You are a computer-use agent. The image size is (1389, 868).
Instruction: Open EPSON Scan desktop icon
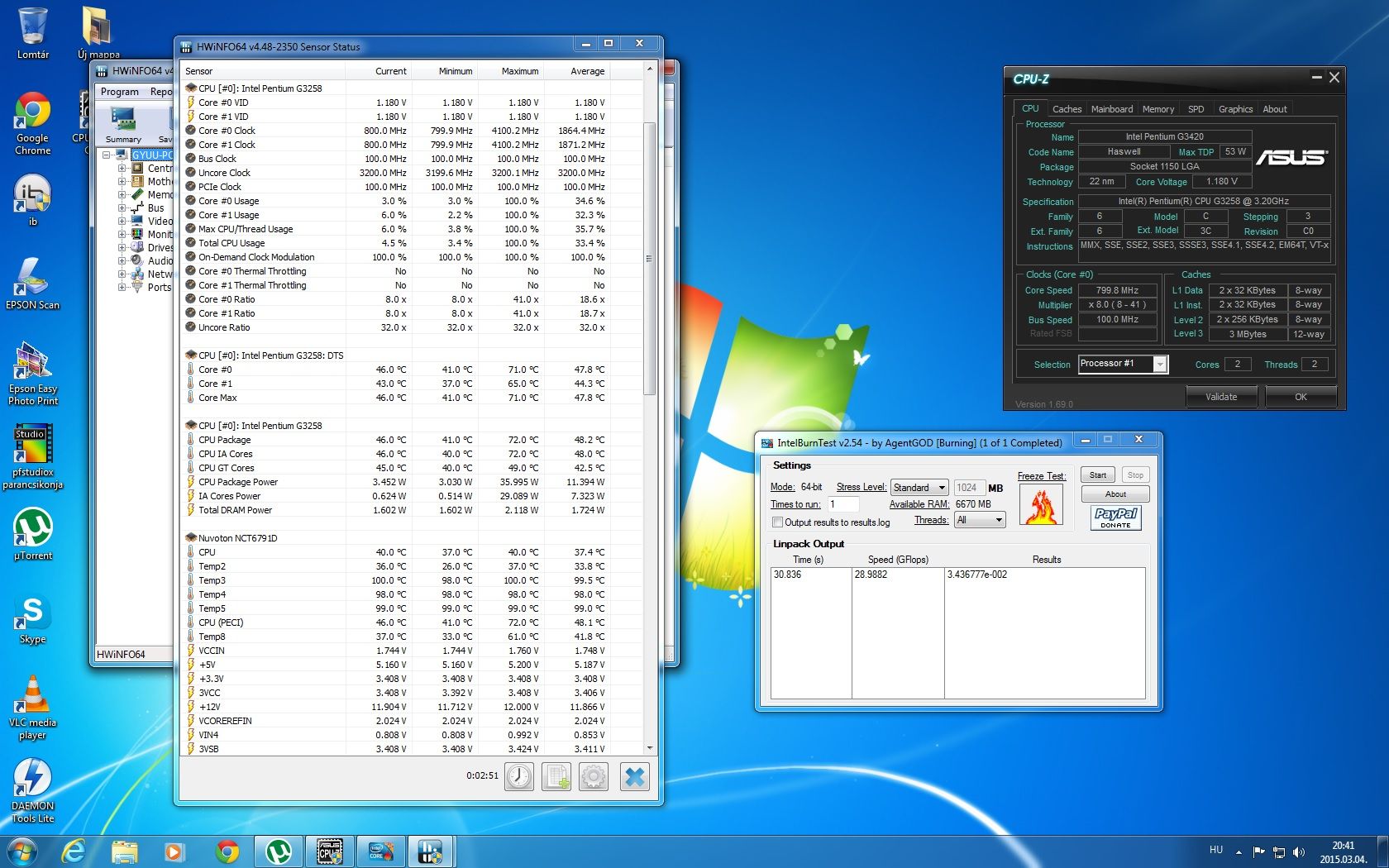point(33,284)
